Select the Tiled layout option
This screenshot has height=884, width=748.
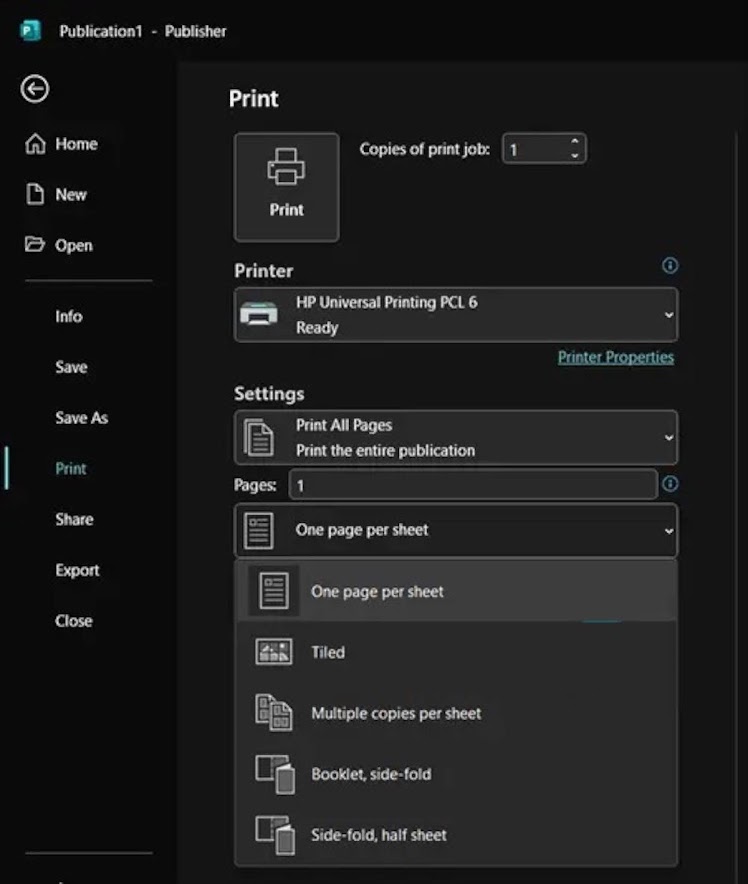click(x=456, y=652)
